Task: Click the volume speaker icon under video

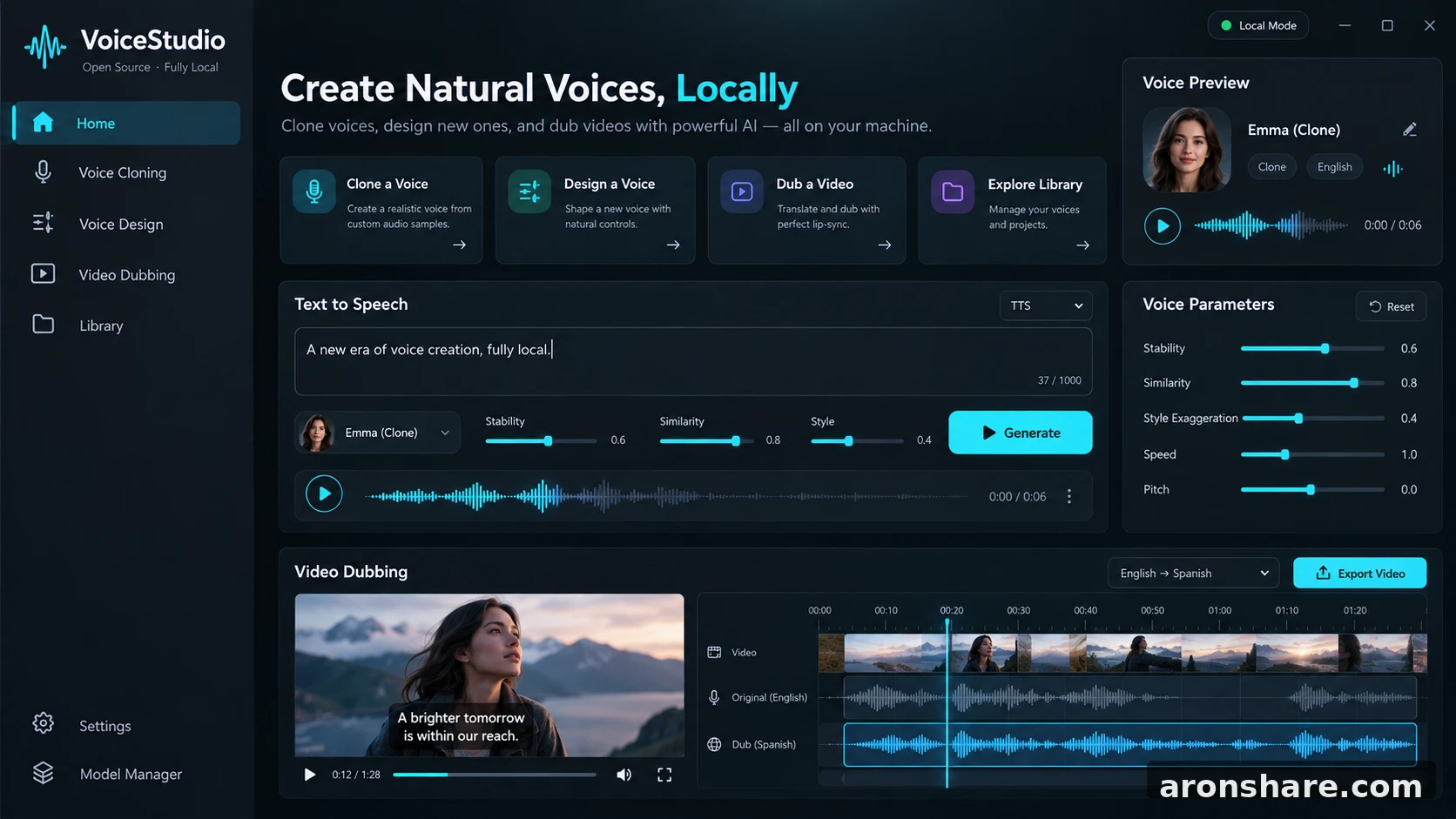Action: 624,775
